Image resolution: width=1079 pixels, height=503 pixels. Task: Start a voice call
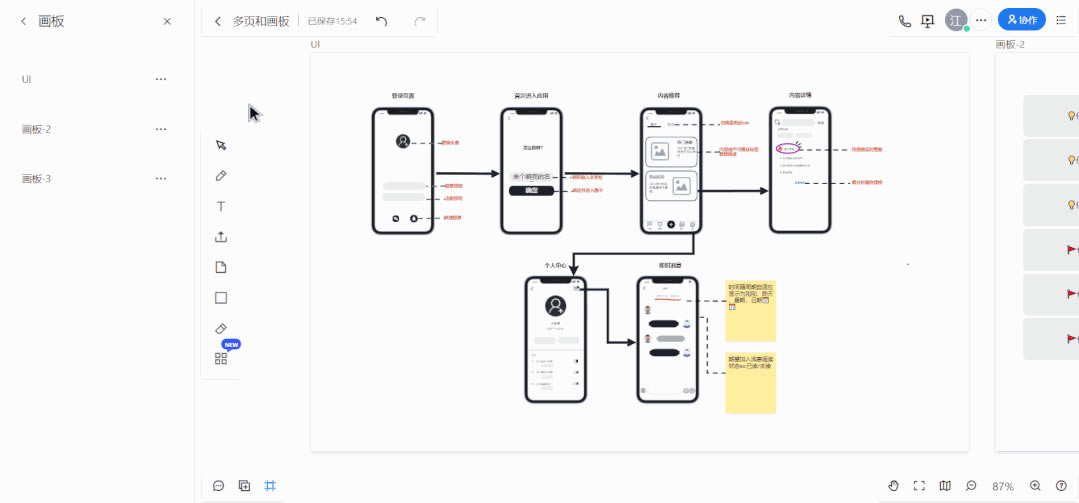coord(905,21)
